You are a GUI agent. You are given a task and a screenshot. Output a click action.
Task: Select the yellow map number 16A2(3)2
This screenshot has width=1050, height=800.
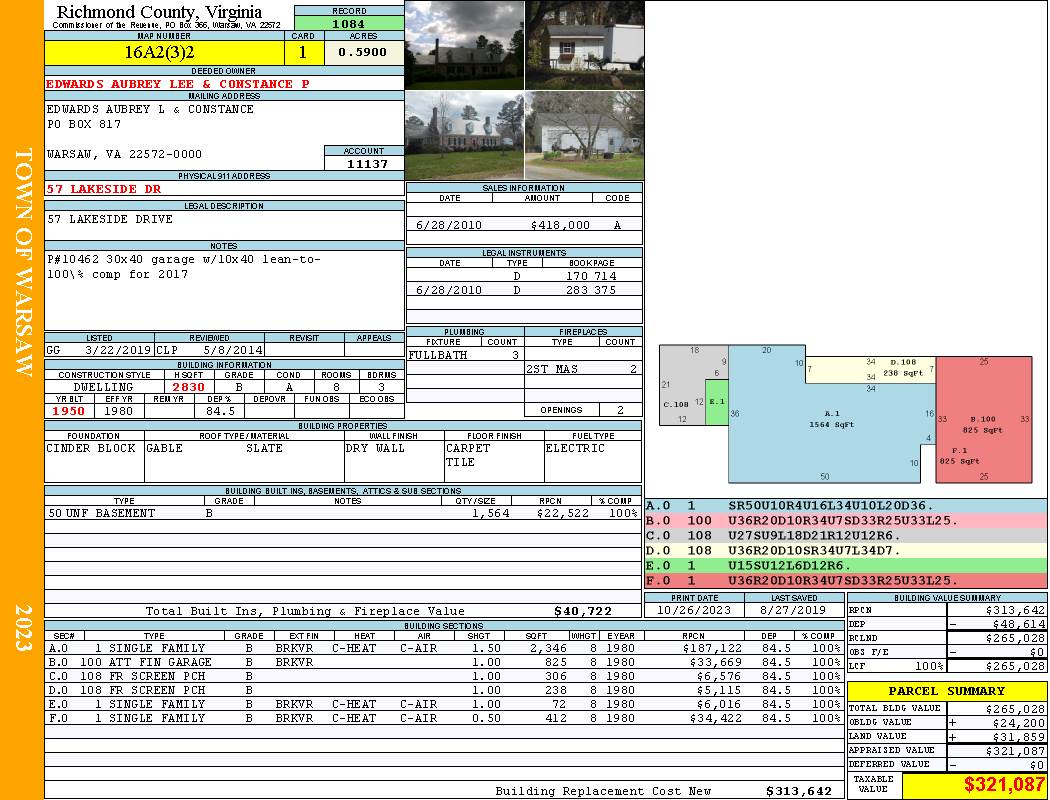165,51
